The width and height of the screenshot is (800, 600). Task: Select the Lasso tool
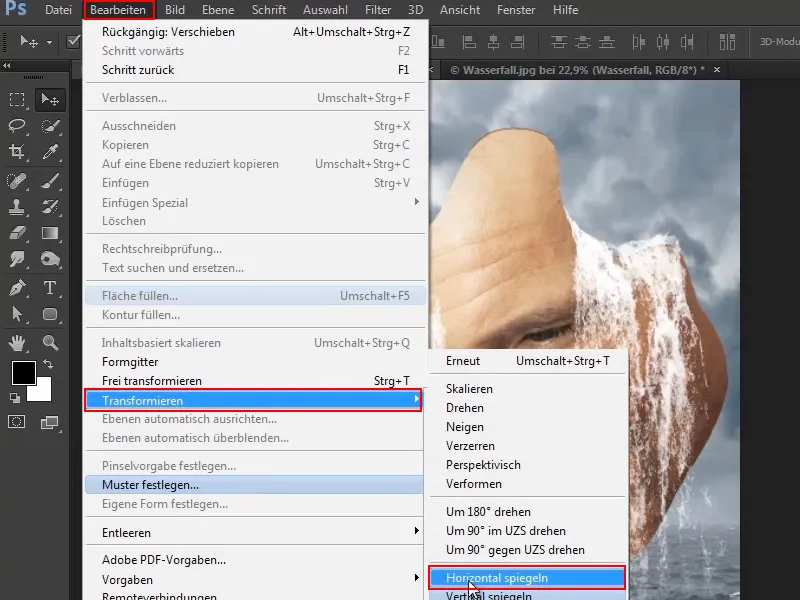coord(17,126)
